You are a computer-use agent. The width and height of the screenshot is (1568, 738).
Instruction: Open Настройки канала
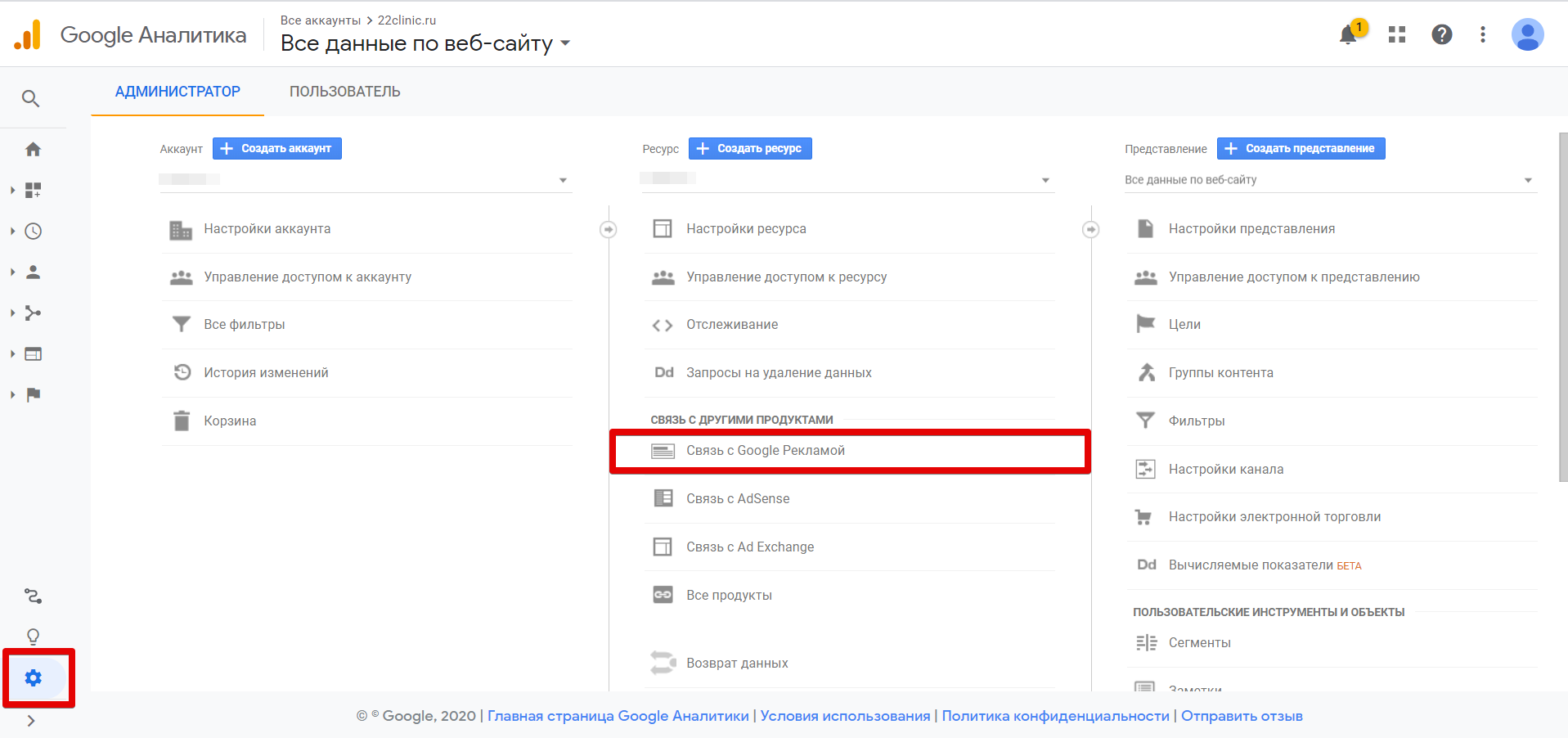1332,470
